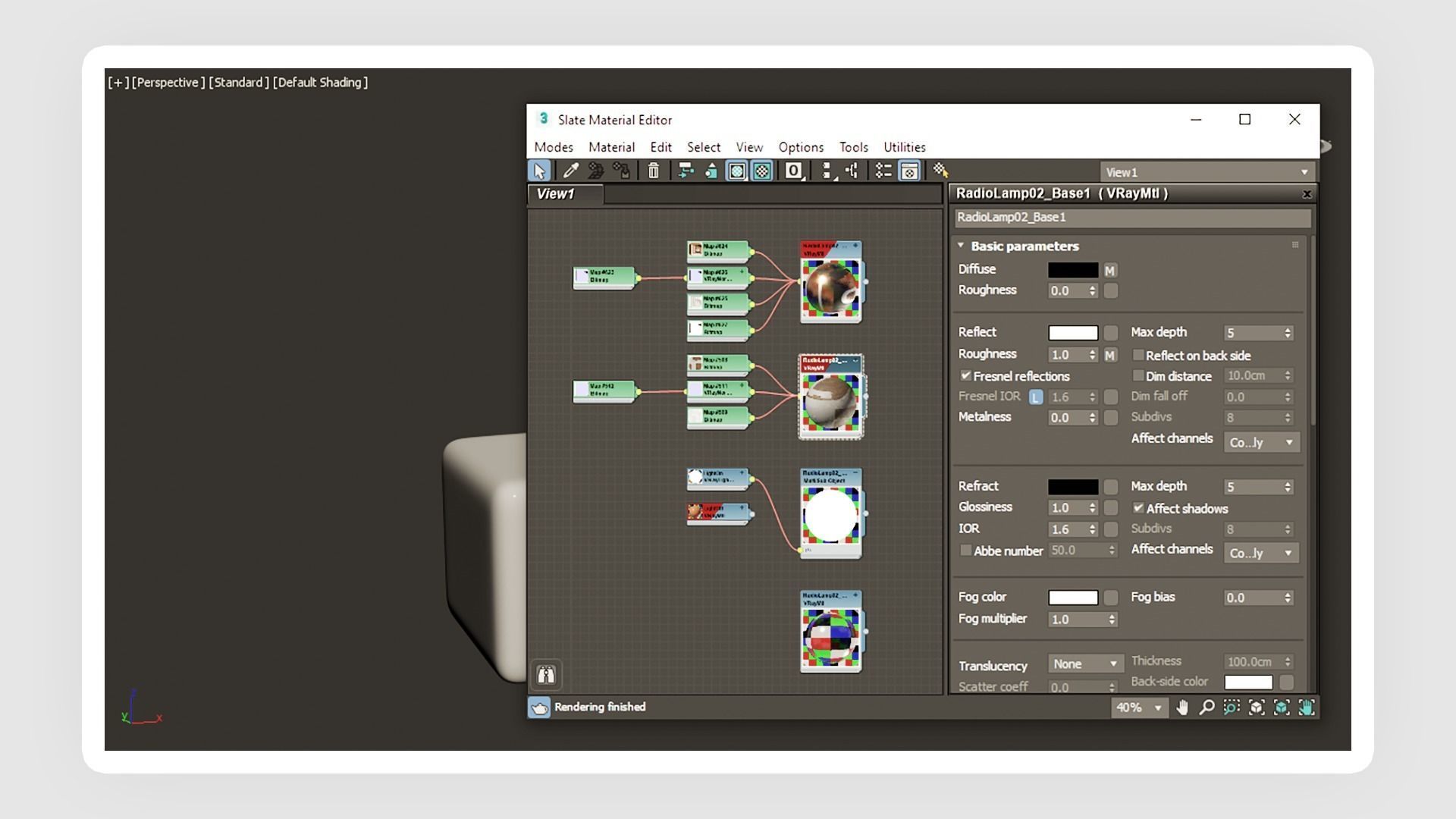
Task: Activate the pan hand tool
Action: pyautogui.click(x=1182, y=708)
